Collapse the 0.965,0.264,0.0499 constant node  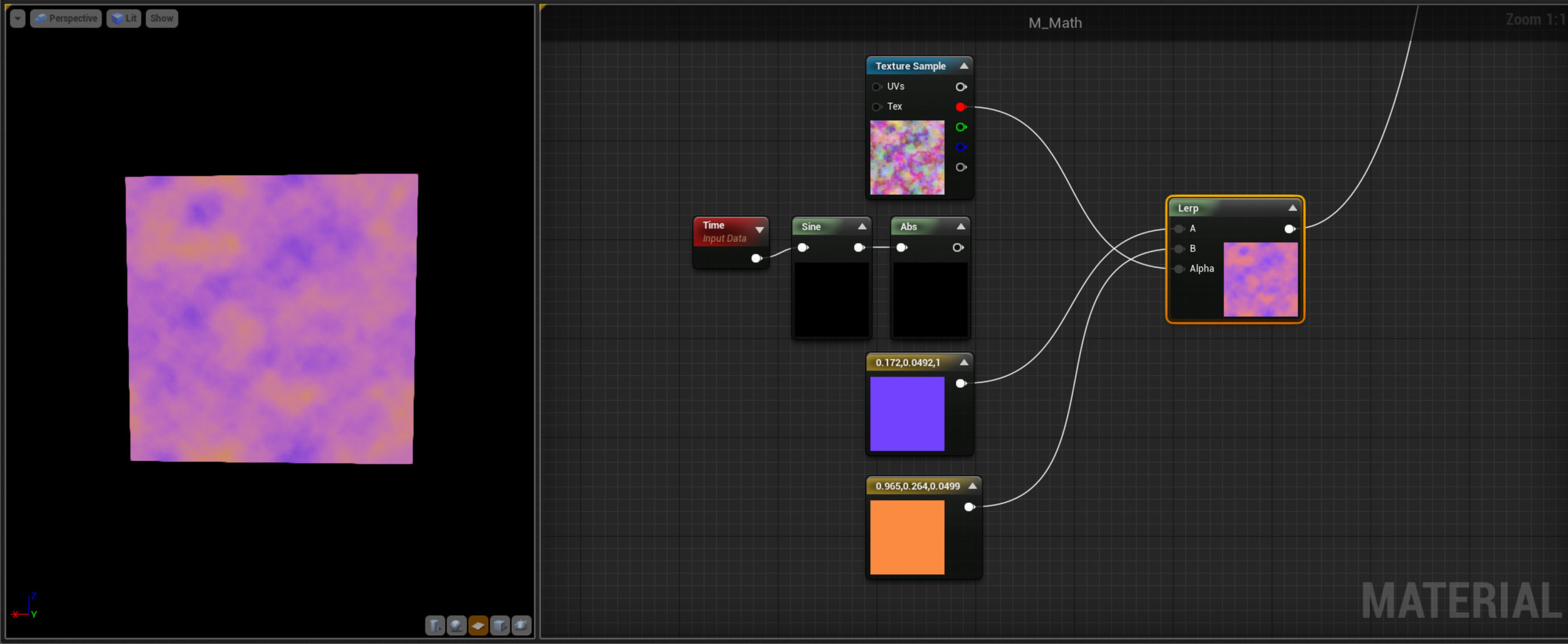[x=972, y=486]
